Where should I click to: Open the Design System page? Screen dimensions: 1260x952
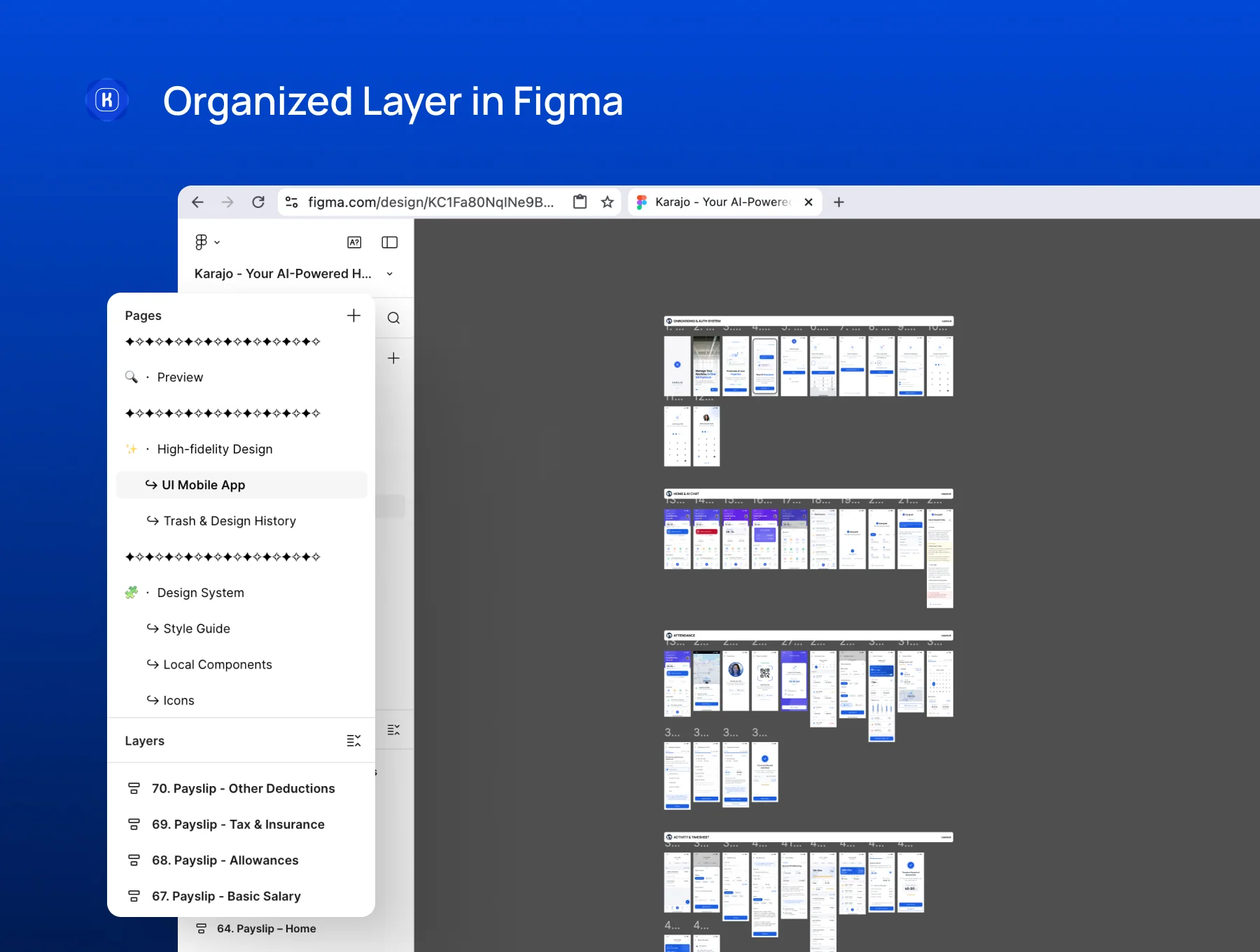pos(241,593)
